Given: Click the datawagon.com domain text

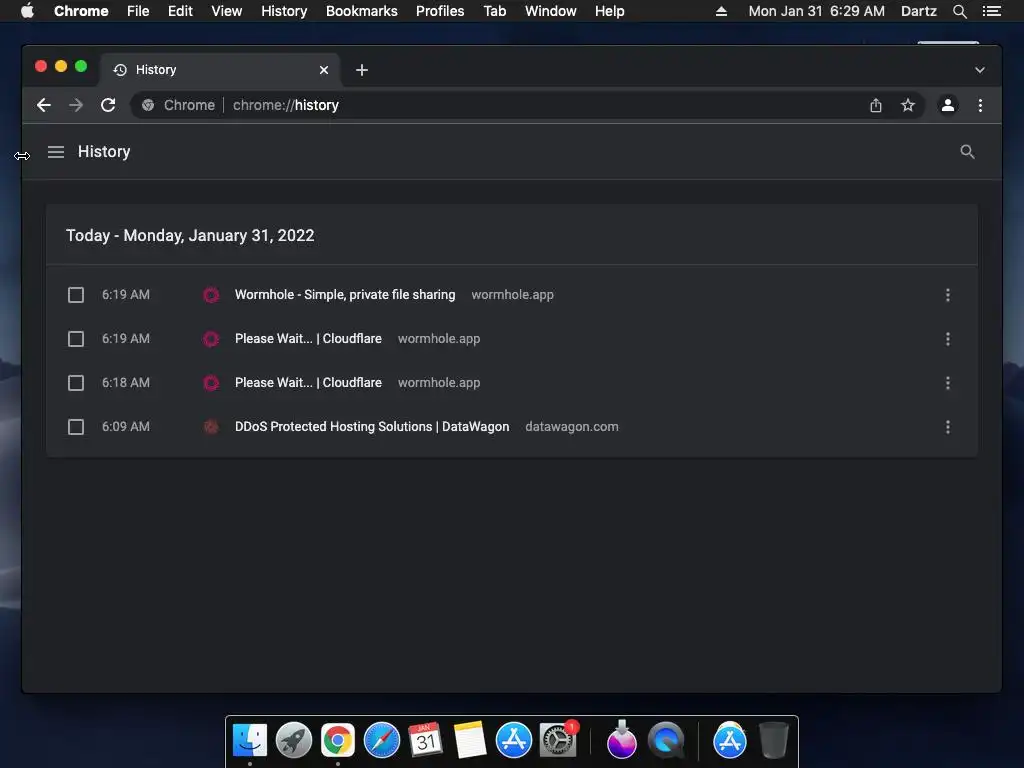Looking at the screenshot, I should pos(571,426).
